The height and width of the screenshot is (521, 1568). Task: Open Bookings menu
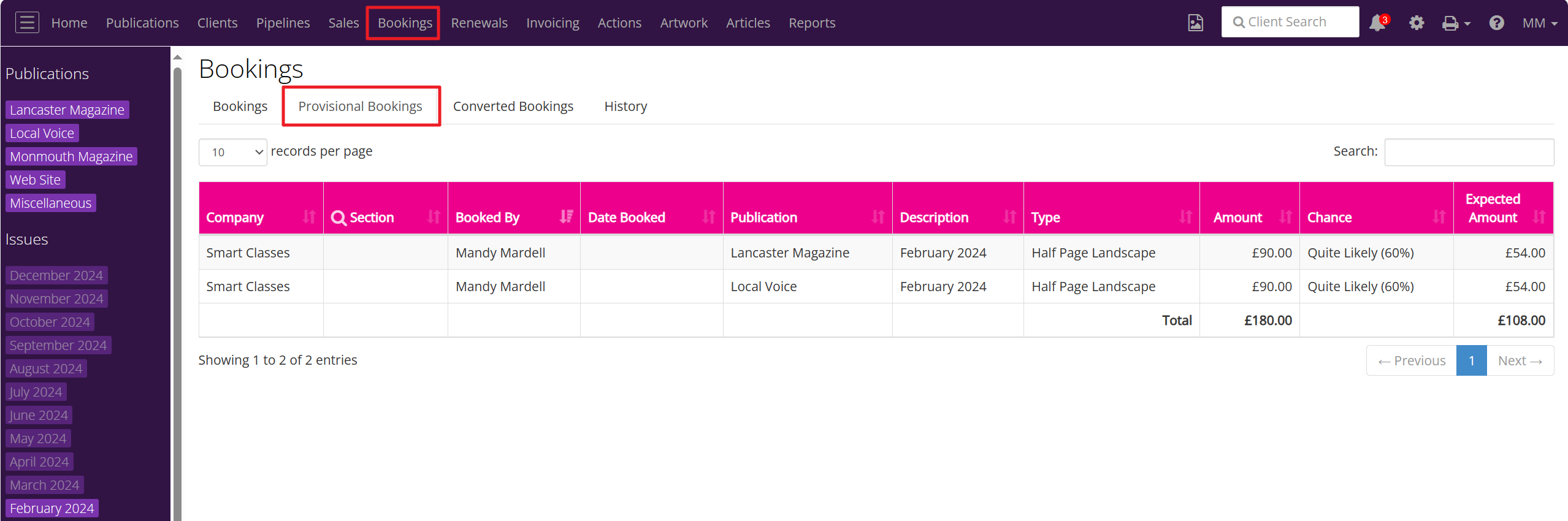point(405,23)
